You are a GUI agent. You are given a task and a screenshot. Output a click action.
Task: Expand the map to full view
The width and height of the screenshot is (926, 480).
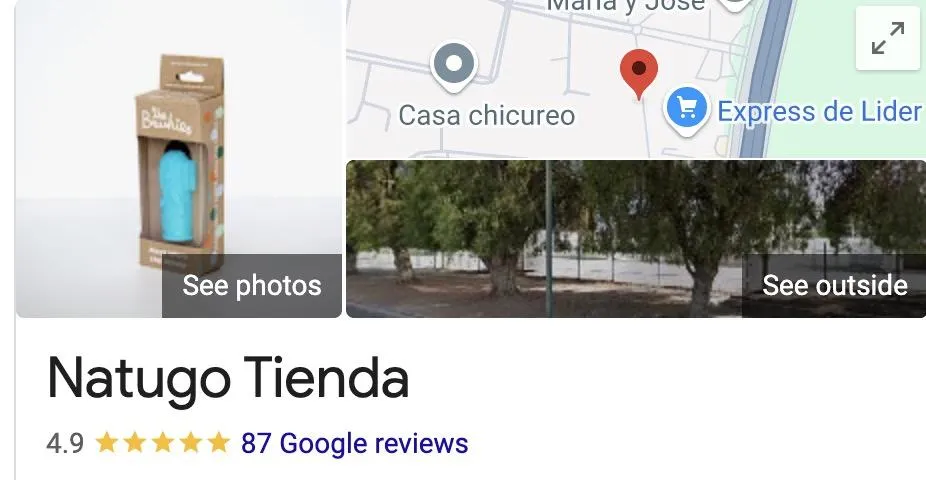click(x=888, y=39)
